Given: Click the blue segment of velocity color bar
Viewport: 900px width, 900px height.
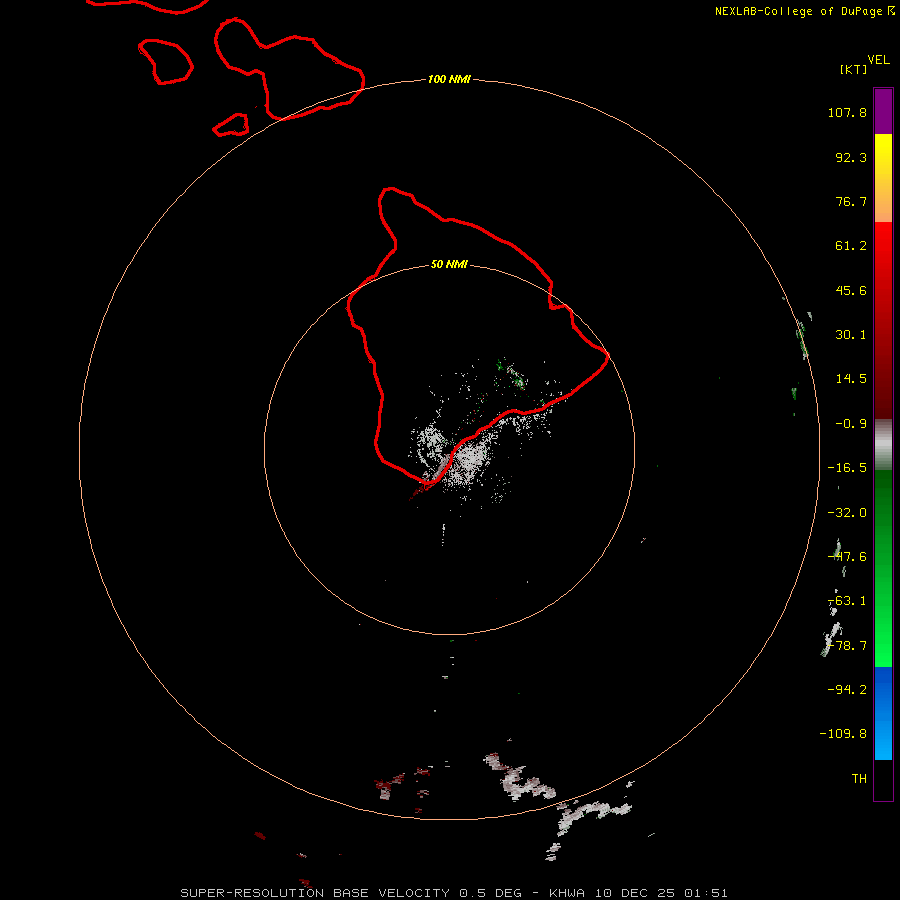Looking at the screenshot, I should point(883,713).
